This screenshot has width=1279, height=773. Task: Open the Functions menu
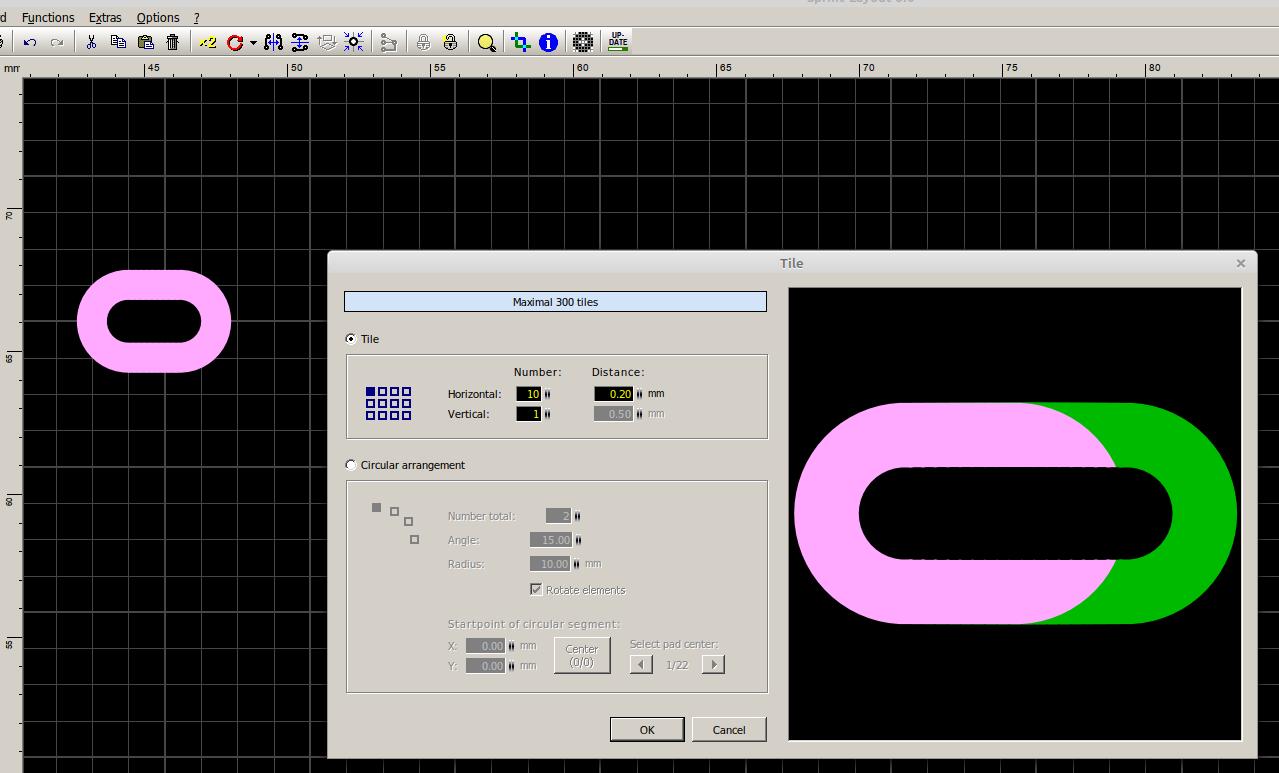(x=48, y=17)
